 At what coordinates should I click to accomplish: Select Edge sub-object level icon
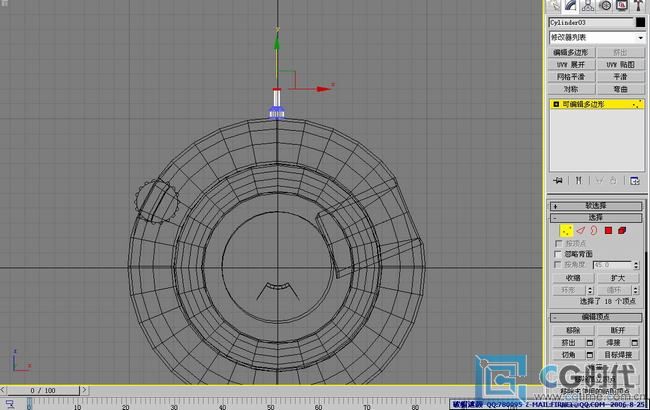pyautogui.click(x=580, y=230)
